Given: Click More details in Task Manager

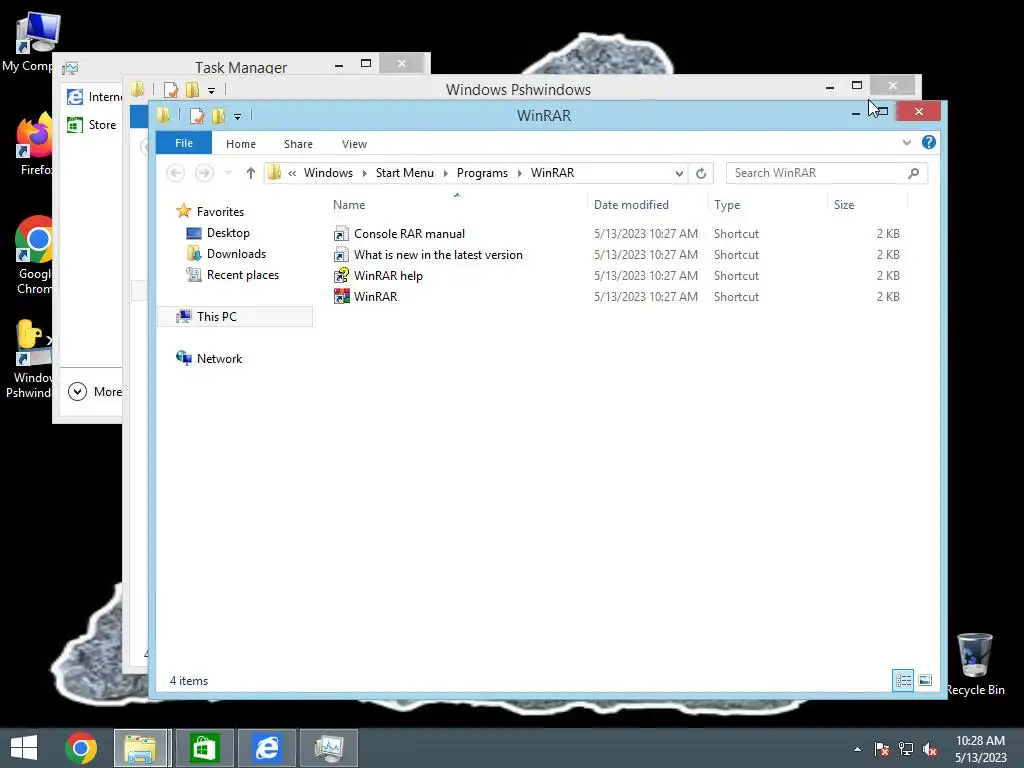Looking at the screenshot, I should pos(95,392).
